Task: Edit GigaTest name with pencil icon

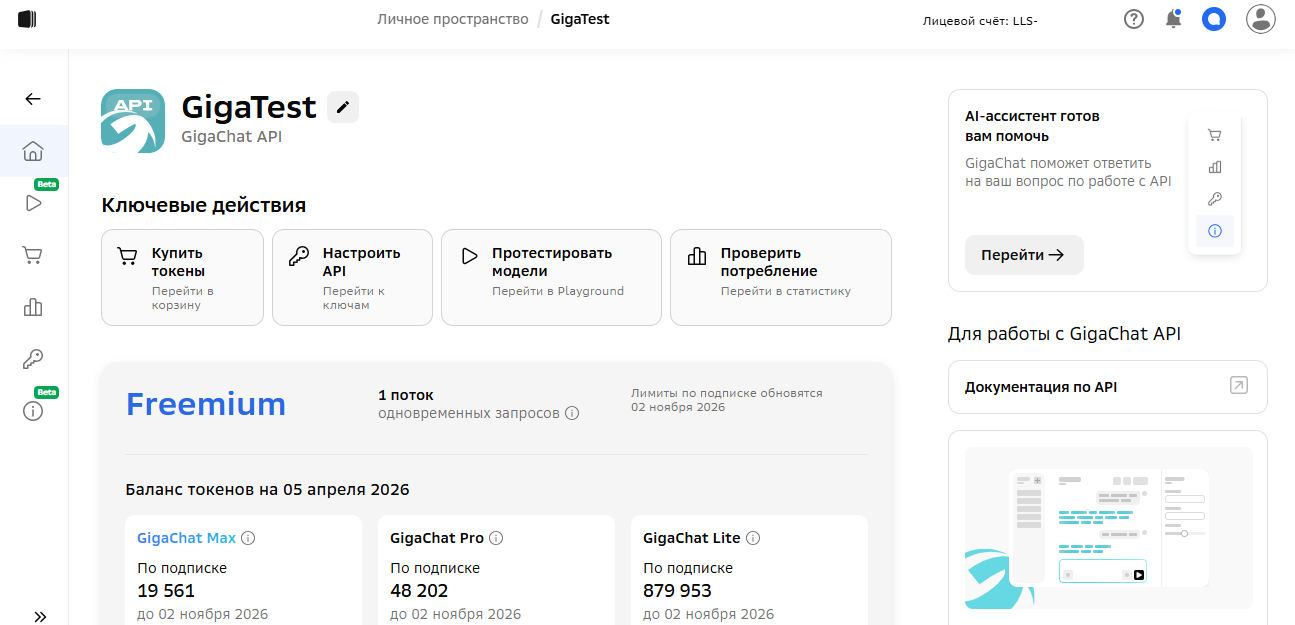Action: pos(343,107)
